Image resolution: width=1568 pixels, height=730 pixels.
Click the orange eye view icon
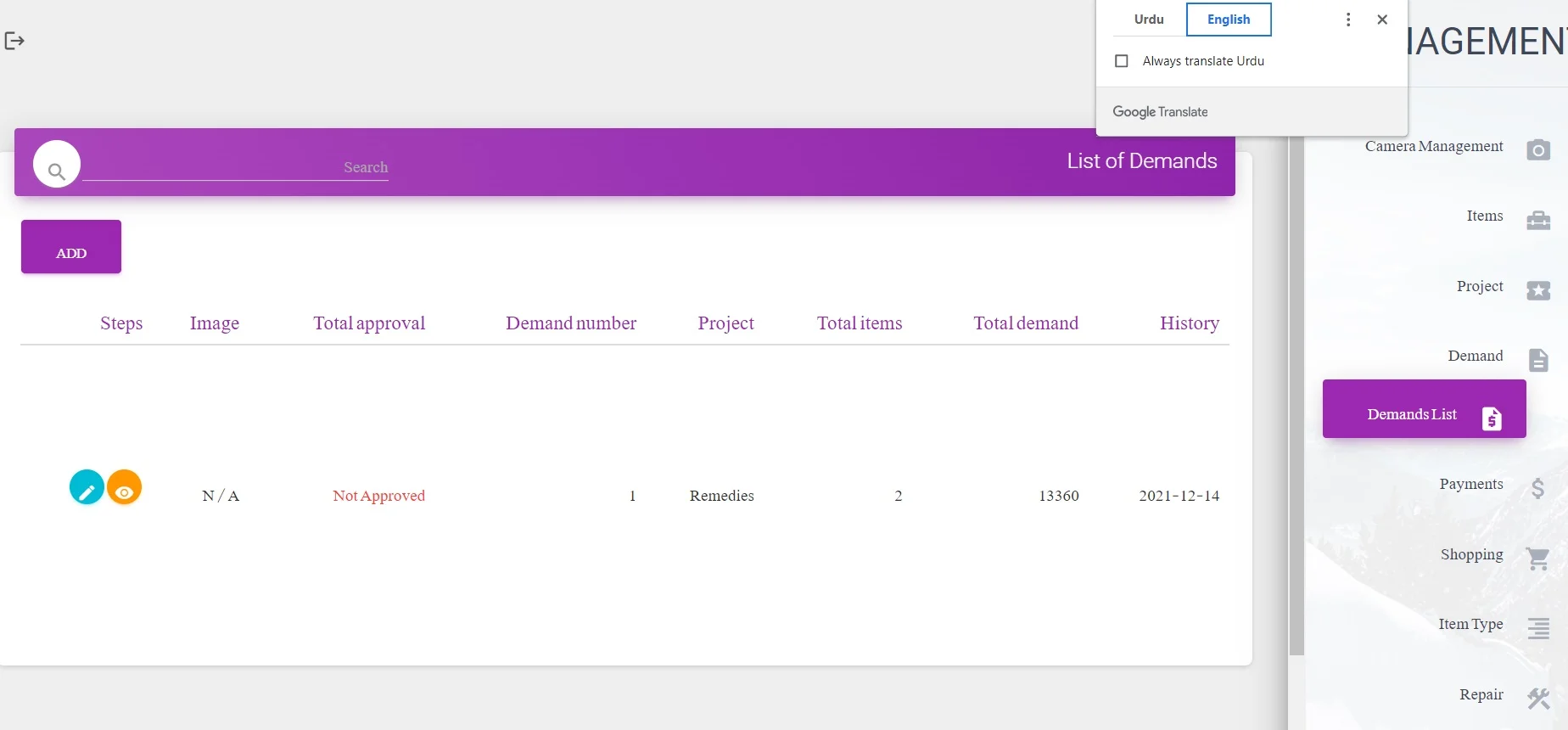click(124, 488)
